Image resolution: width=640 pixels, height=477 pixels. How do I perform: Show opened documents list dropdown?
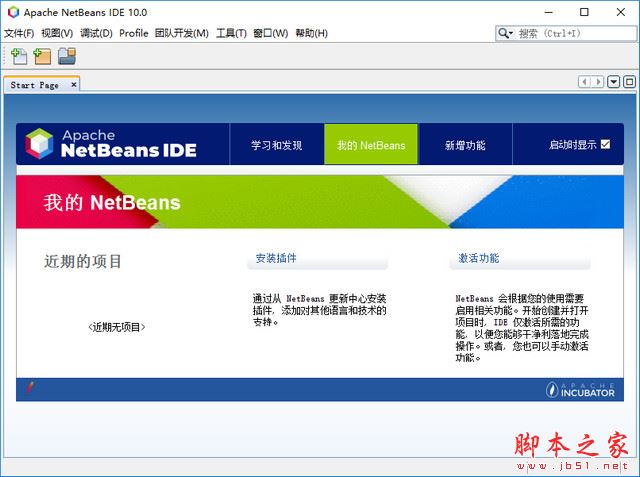pos(613,82)
